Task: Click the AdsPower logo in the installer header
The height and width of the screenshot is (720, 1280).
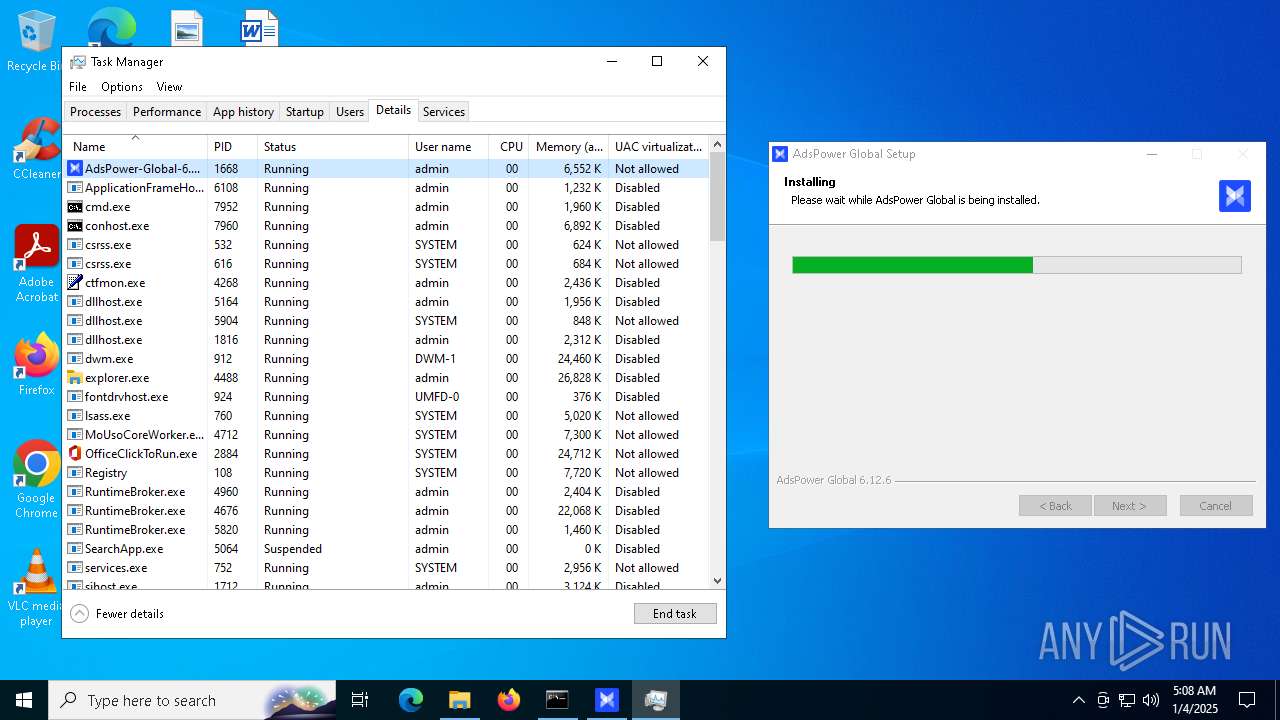Action: tap(1235, 196)
